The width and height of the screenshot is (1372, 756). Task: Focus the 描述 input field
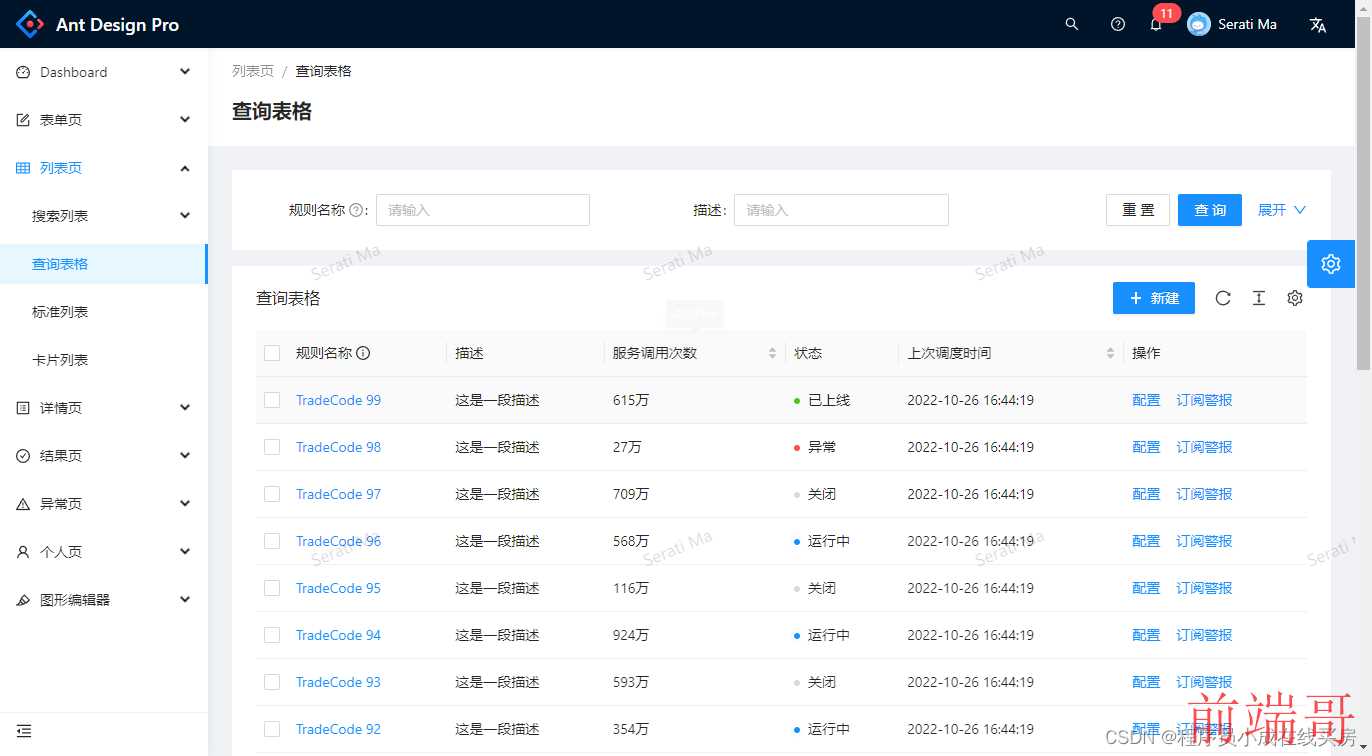click(x=841, y=210)
